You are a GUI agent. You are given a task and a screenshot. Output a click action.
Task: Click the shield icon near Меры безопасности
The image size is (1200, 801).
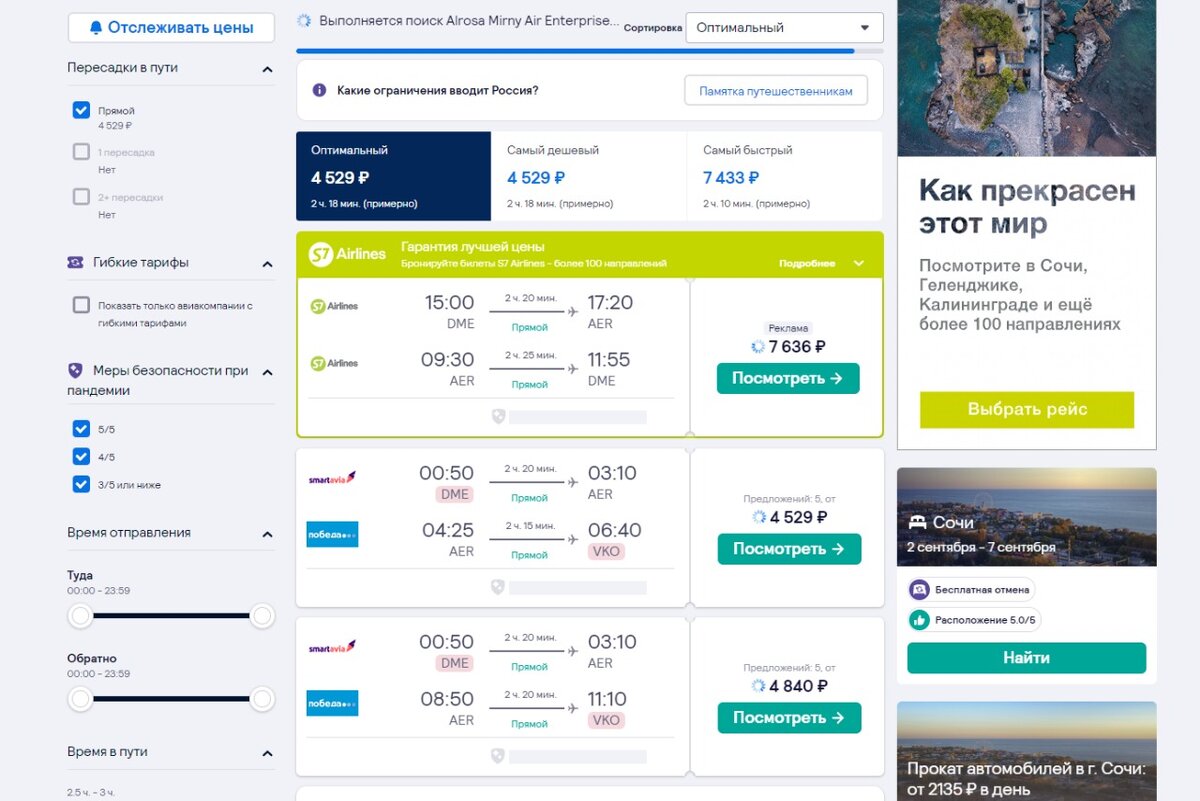click(74, 370)
